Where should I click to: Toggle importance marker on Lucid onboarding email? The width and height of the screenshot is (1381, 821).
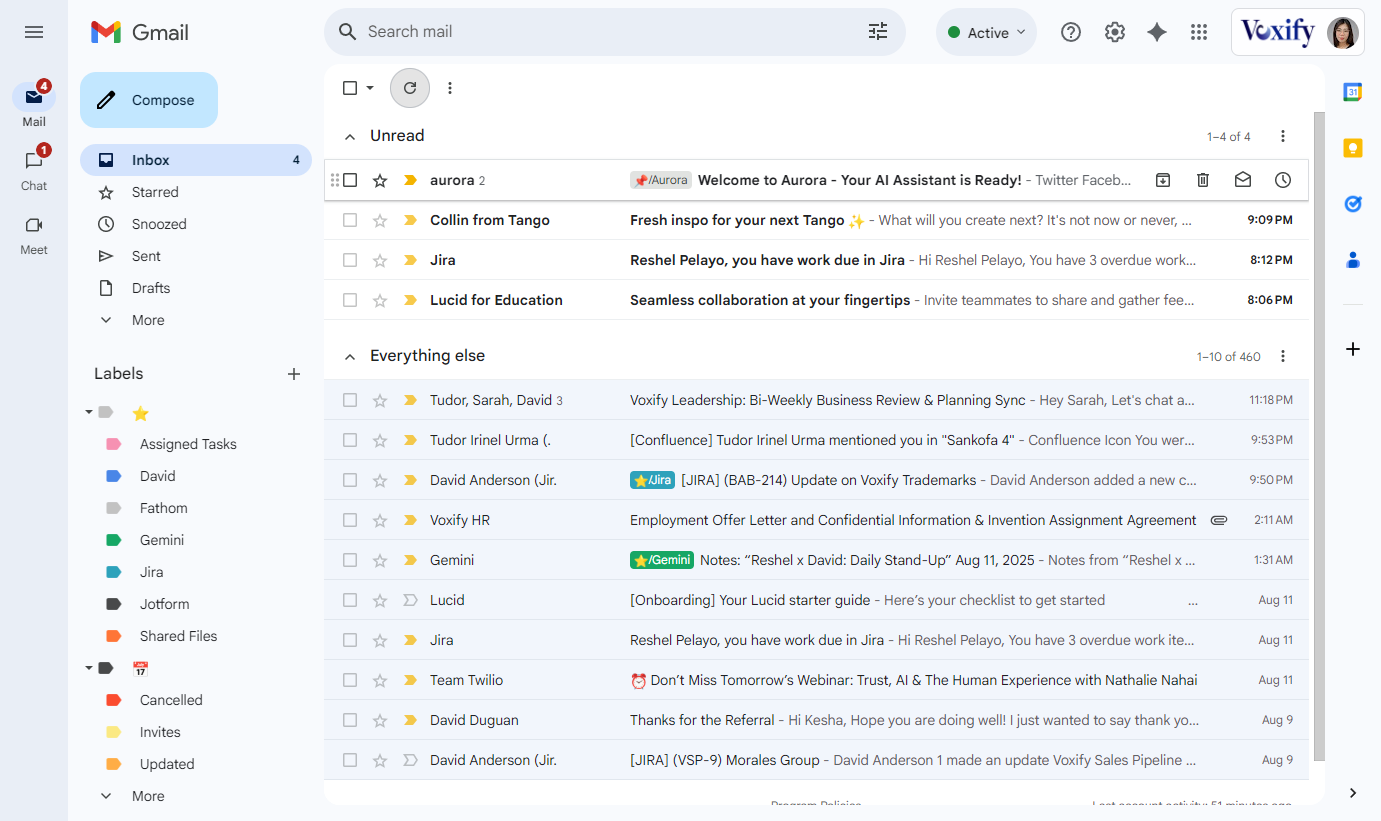click(409, 600)
